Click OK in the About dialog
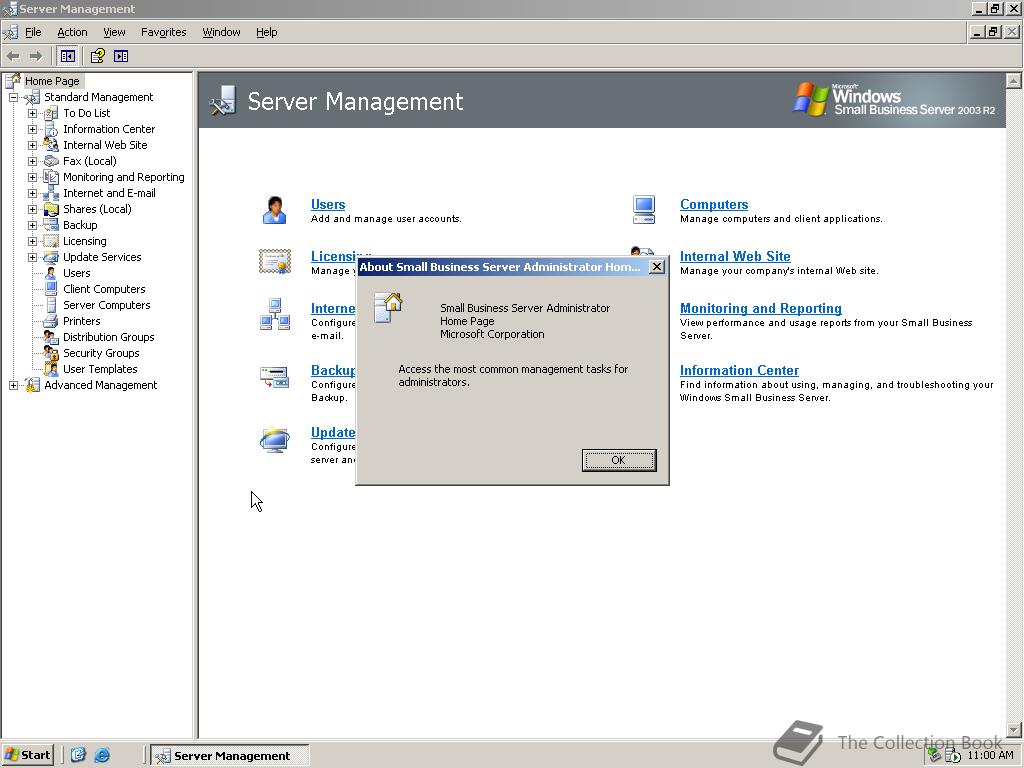The image size is (1024, 768). tap(618, 460)
